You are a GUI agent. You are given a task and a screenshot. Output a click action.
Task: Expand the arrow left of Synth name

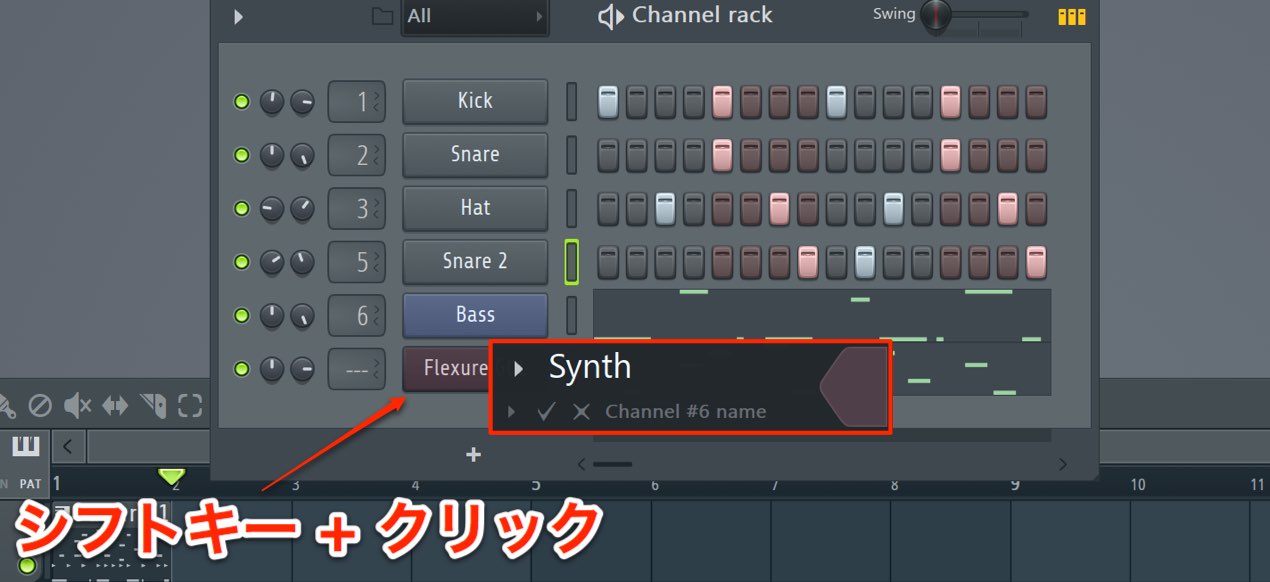point(518,369)
